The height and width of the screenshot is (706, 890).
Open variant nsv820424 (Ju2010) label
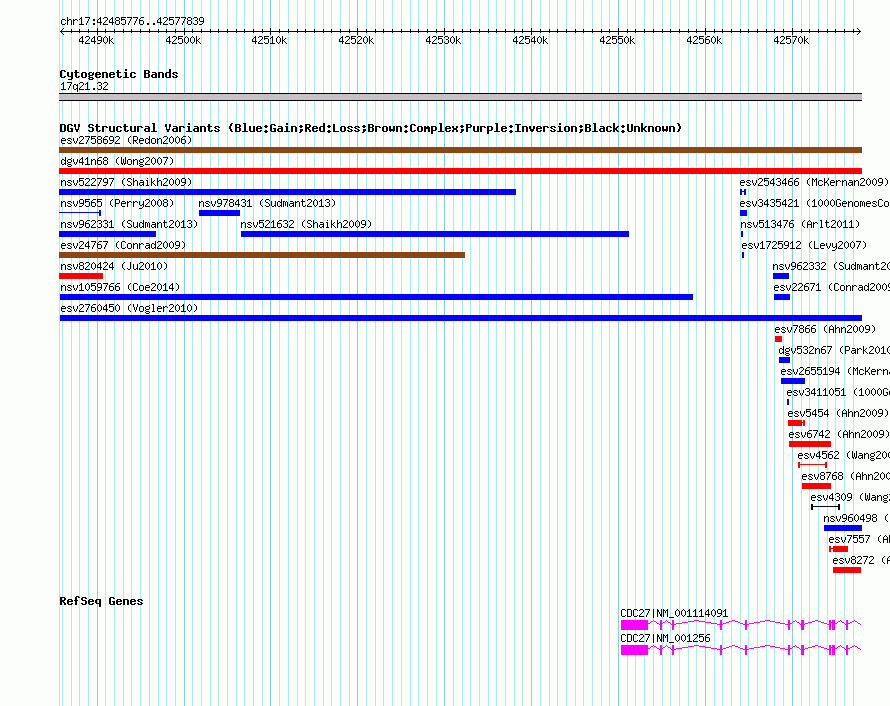click(x=114, y=266)
